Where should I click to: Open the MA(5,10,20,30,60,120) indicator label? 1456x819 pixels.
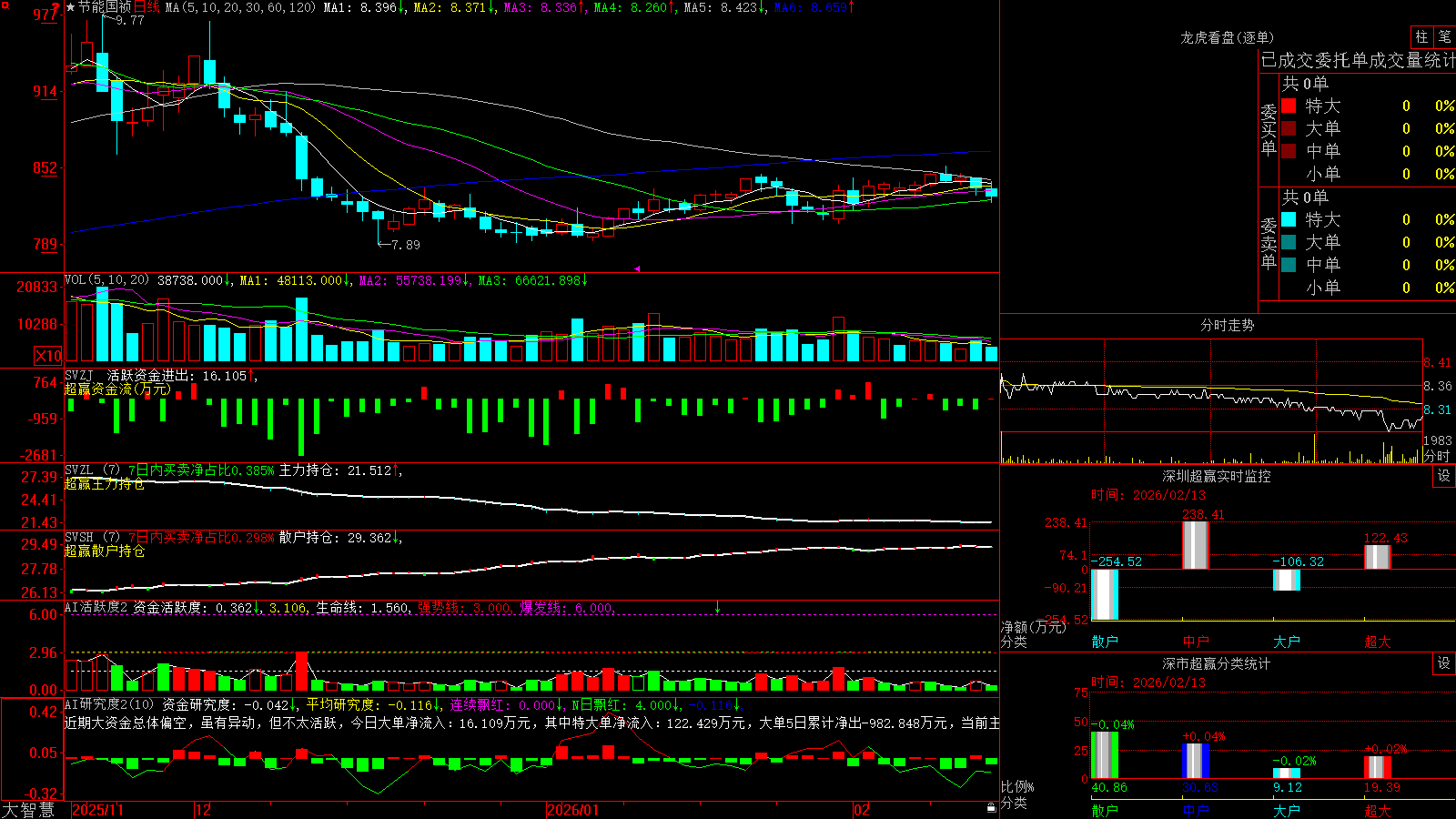tap(240, 7)
